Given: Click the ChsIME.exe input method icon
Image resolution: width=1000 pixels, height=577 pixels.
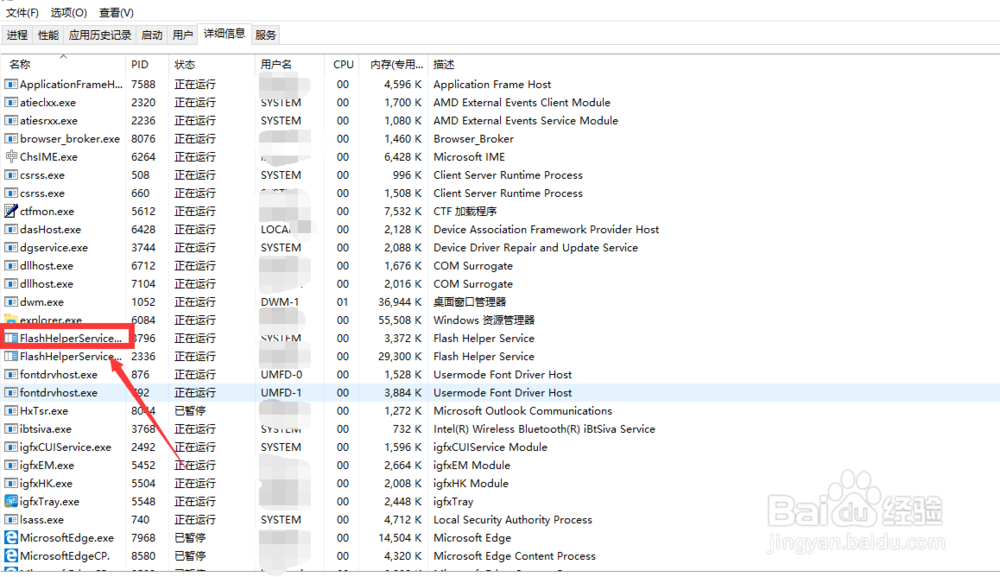Looking at the screenshot, I should pos(11,157).
